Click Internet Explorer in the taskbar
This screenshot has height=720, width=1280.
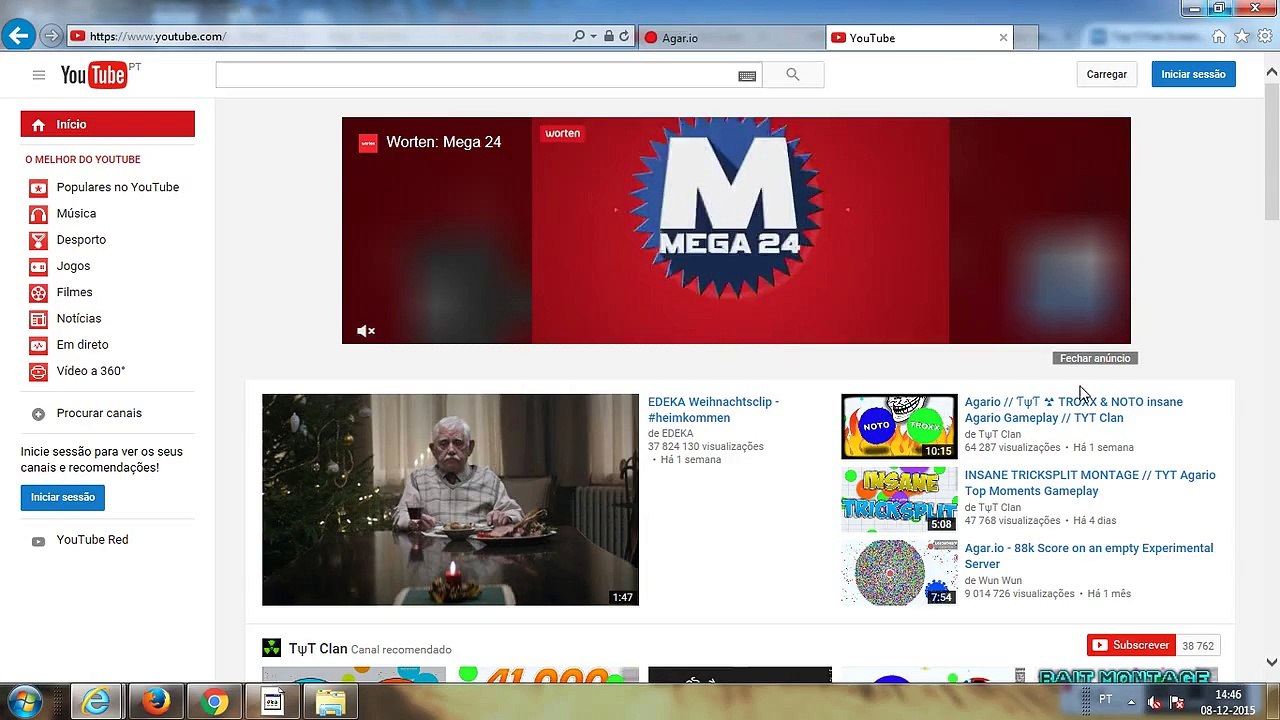(x=97, y=702)
